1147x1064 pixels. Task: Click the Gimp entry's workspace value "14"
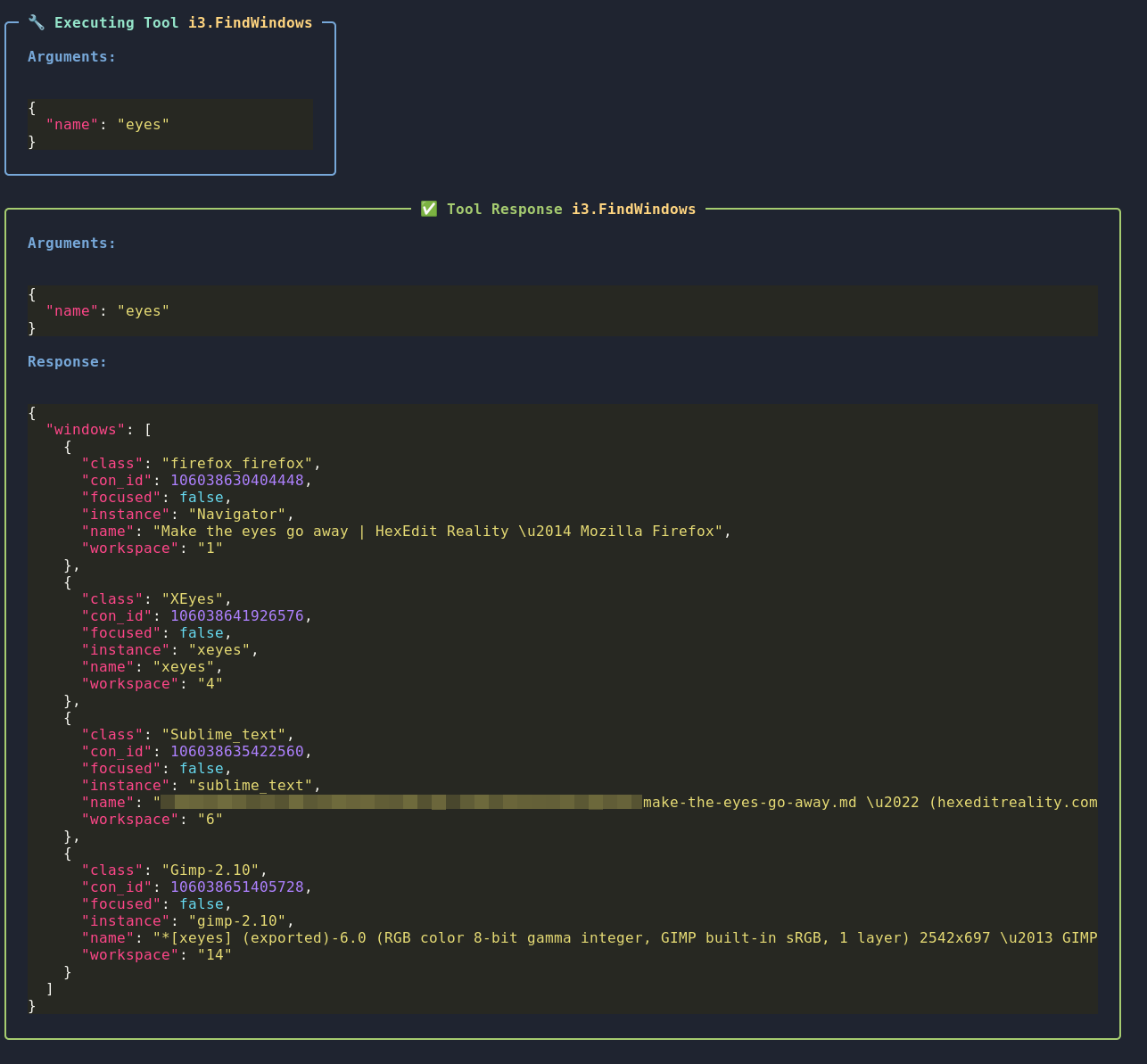pos(214,954)
